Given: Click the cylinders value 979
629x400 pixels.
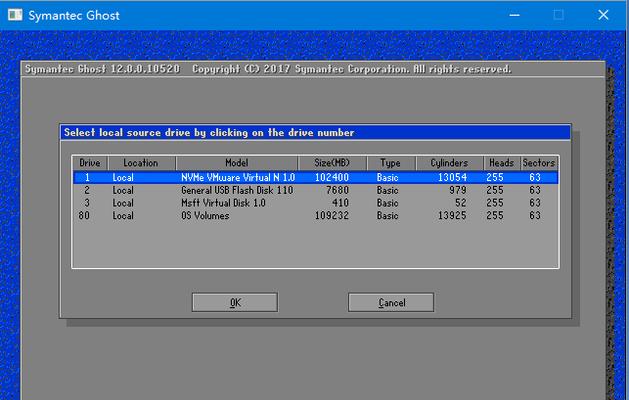Looking at the screenshot, I should [458, 190].
